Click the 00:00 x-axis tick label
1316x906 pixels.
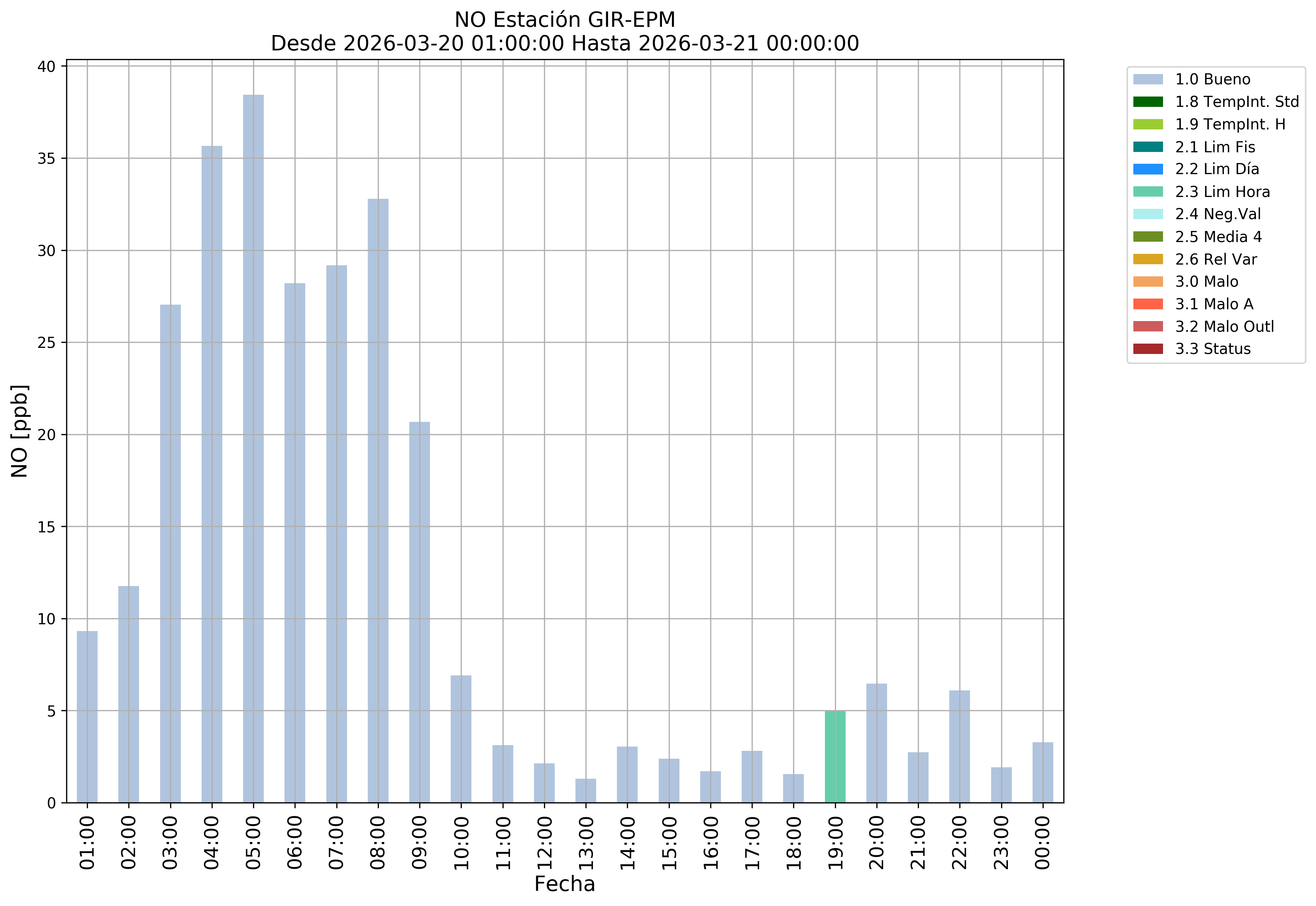coord(1043,843)
